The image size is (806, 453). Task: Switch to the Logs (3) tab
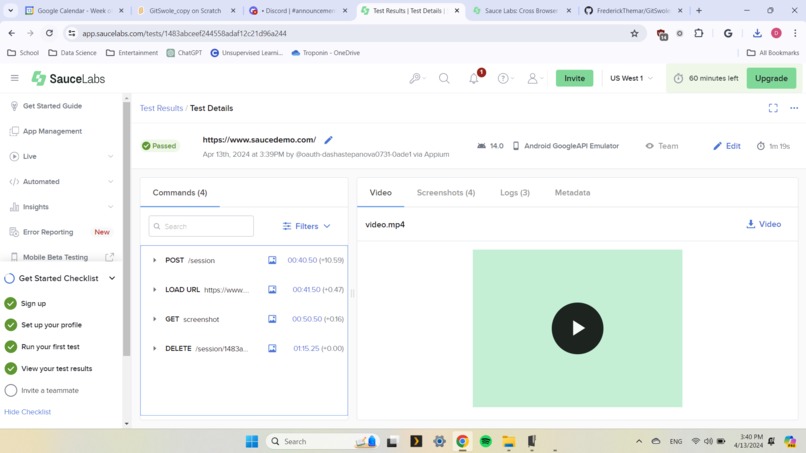(515, 192)
